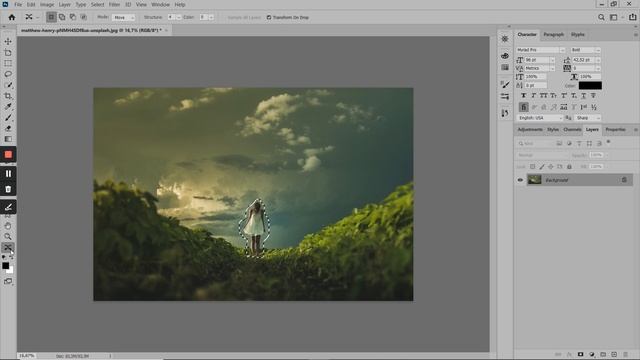Select the Hand tool
This screenshot has width=640, height=360.
[8, 226]
